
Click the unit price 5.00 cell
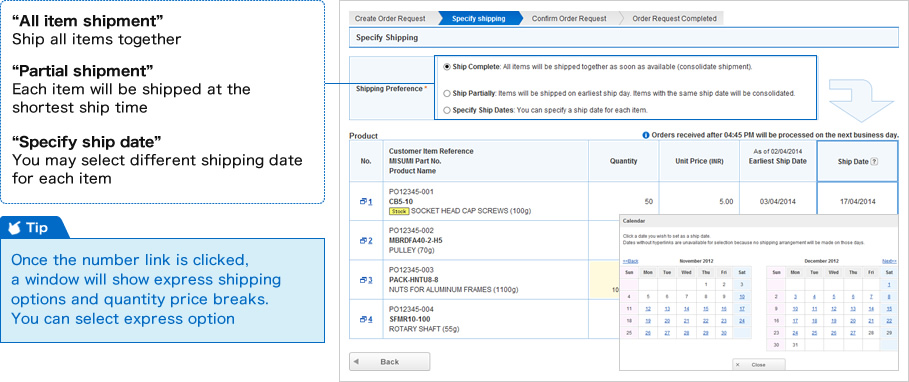699,201
